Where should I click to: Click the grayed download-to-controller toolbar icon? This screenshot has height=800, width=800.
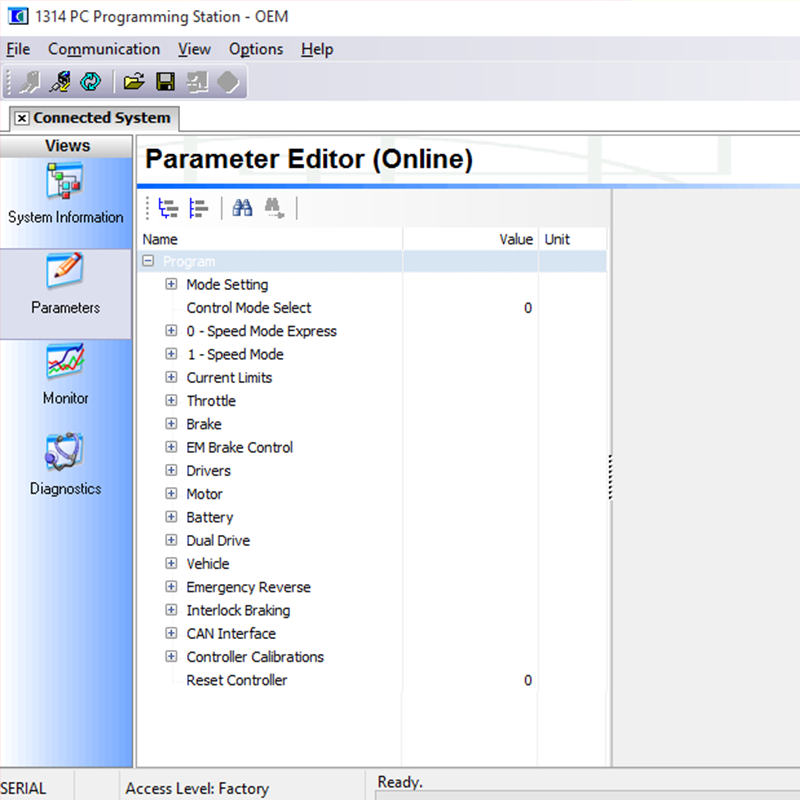197,82
